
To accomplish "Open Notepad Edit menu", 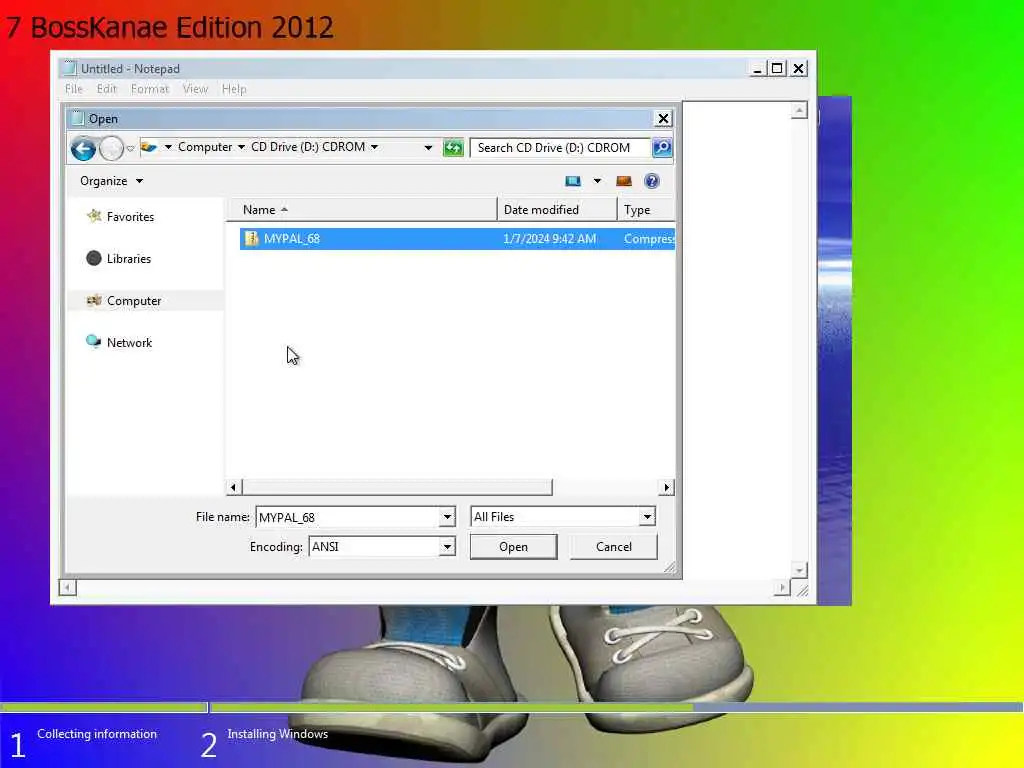I will [x=106, y=89].
